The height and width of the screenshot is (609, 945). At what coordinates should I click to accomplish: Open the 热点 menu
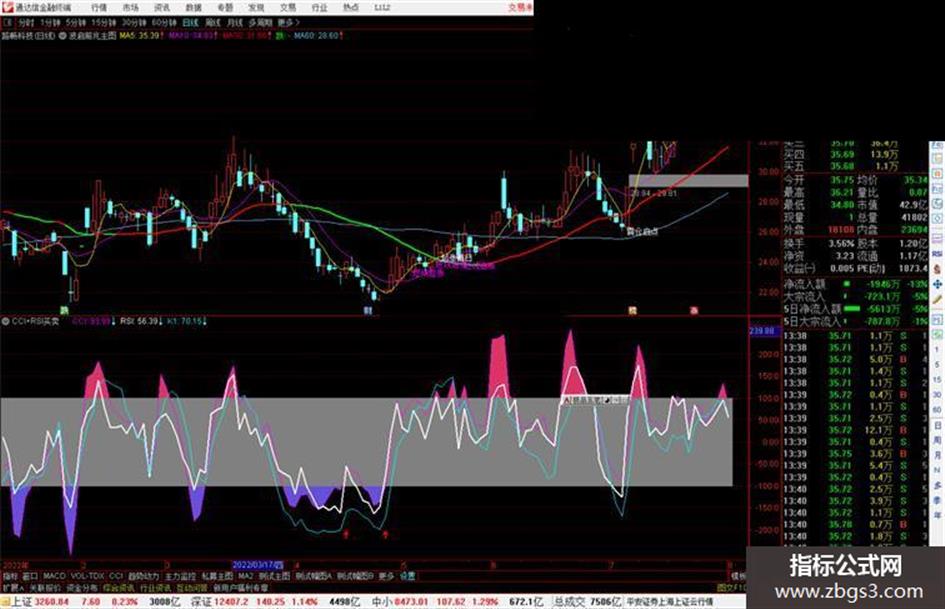[350, 8]
